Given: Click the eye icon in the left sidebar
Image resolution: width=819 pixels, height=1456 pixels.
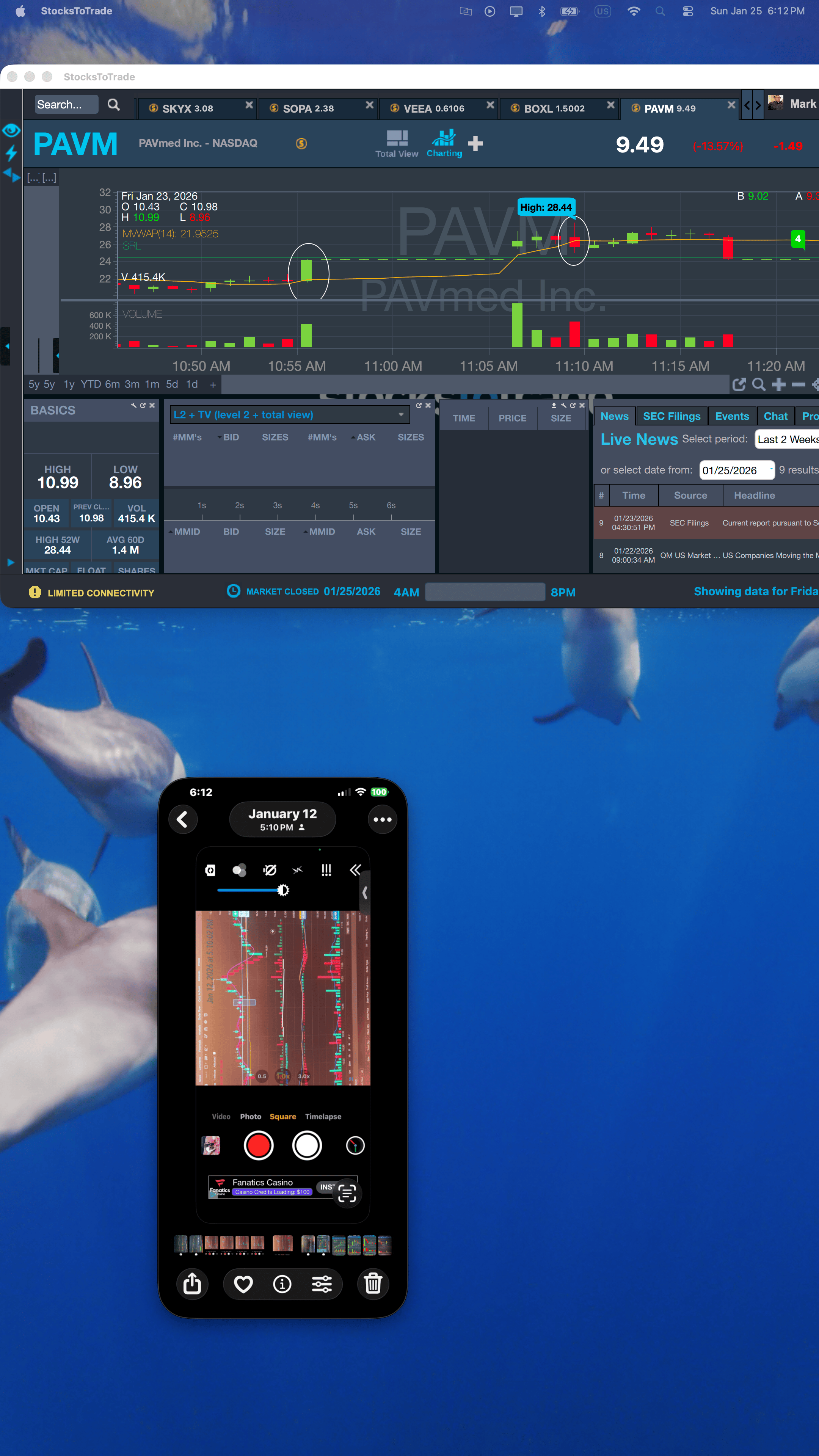Looking at the screenshot, I should (11, 130).
